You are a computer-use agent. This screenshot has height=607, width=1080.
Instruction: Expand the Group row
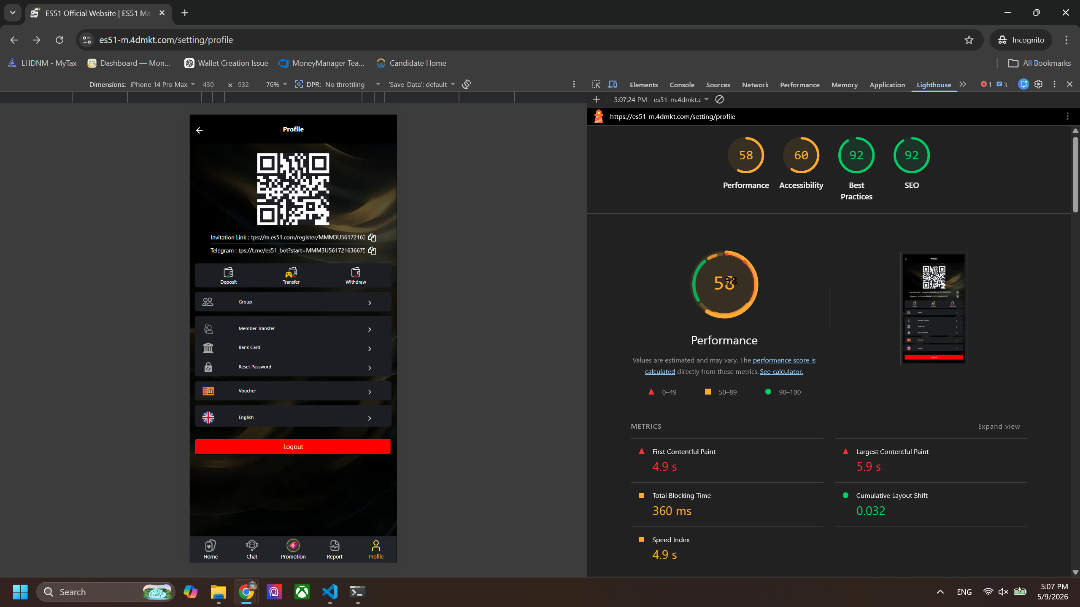tap(293, 302)
